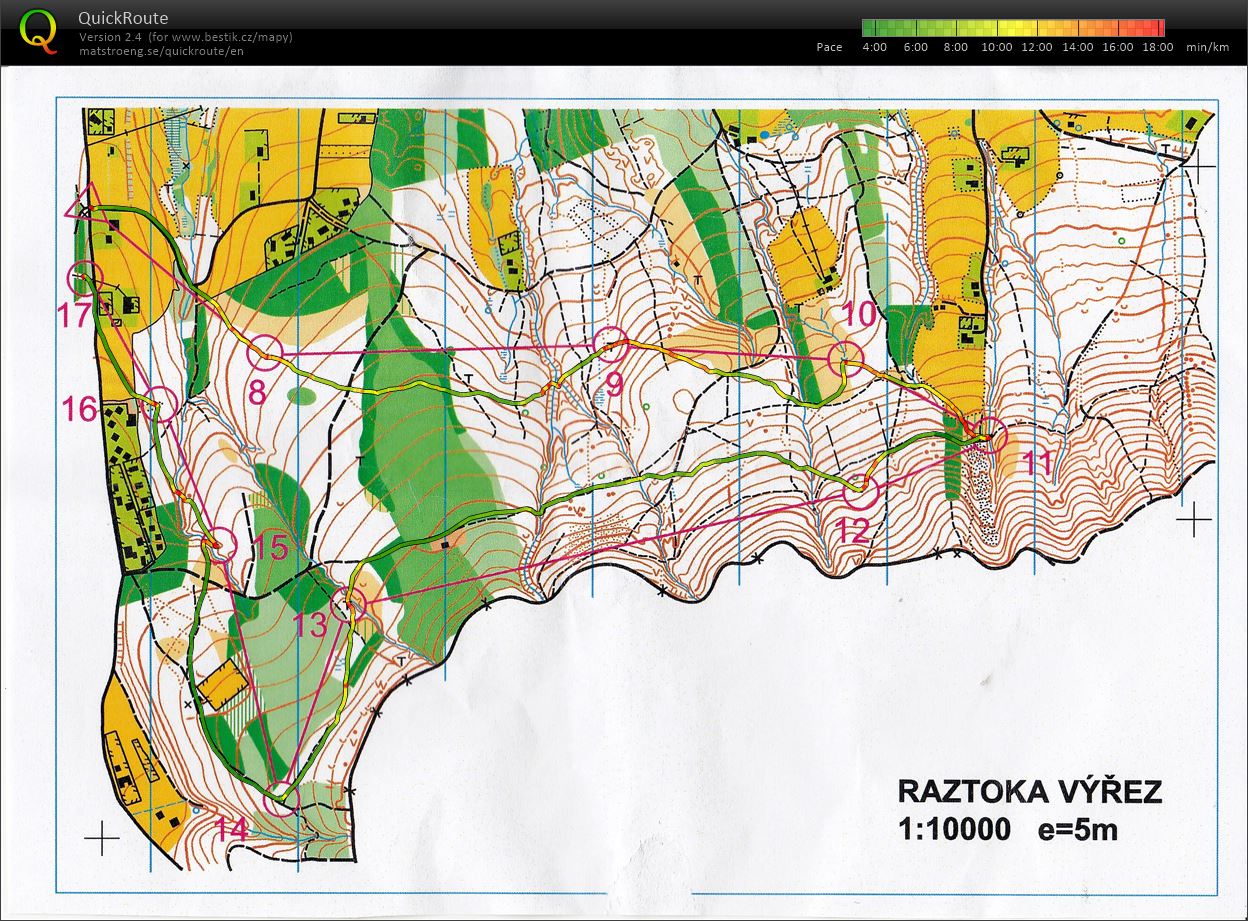Click the red end of the pace color scale
This screenshot has width=1248, height=921.
tap(1158, 28)
